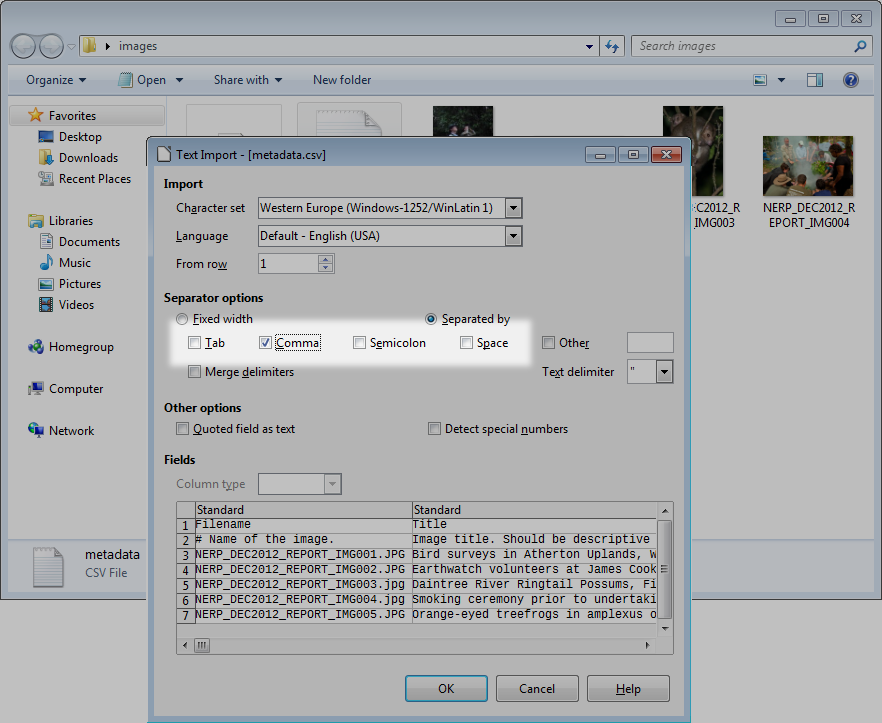Open the Organize menu
Image resolution: width=882 pixels, height=723 pixels.
click(x=56, y=80)
